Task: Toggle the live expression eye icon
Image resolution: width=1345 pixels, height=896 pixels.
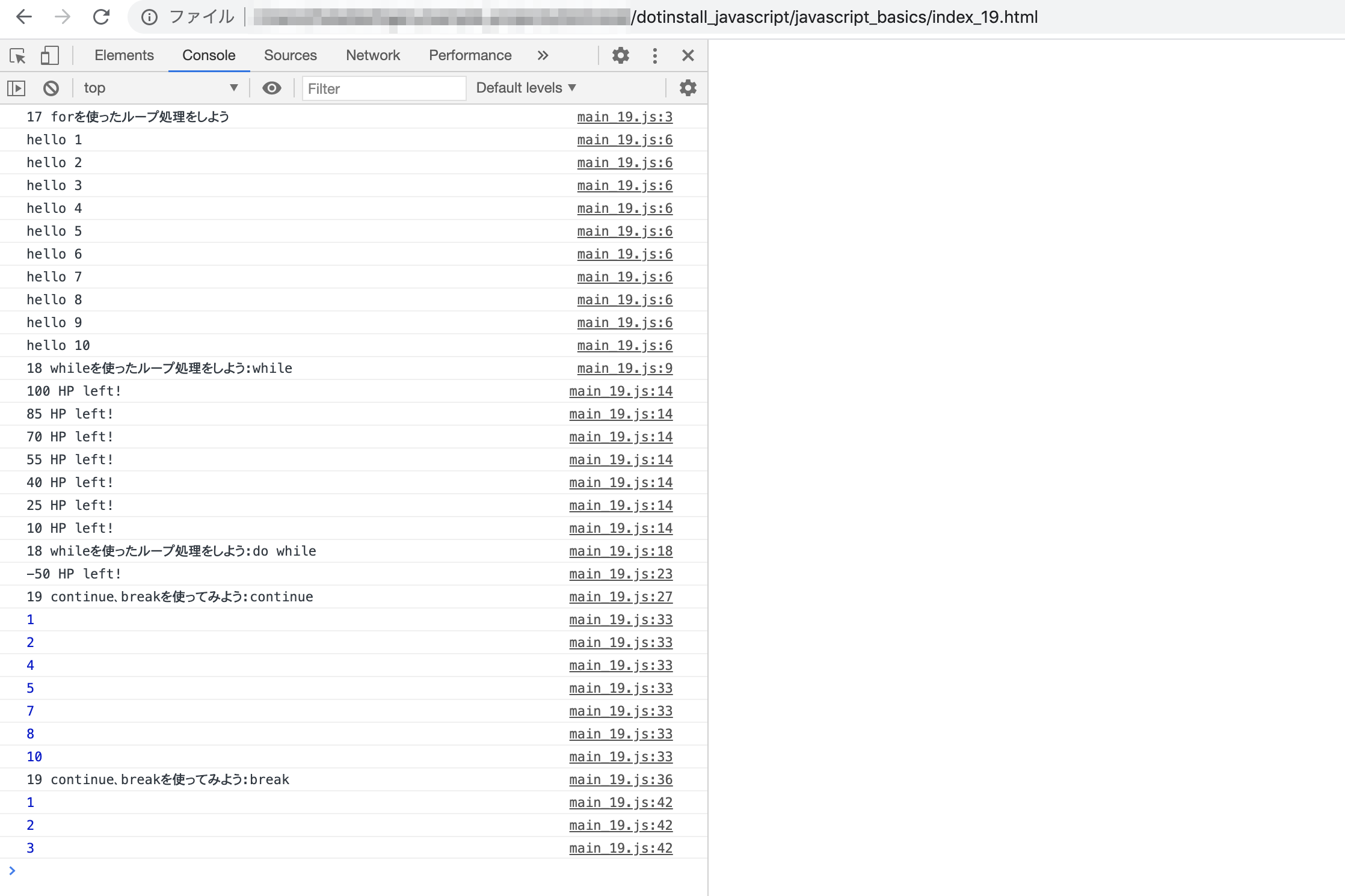Action: tap(271, 88)
